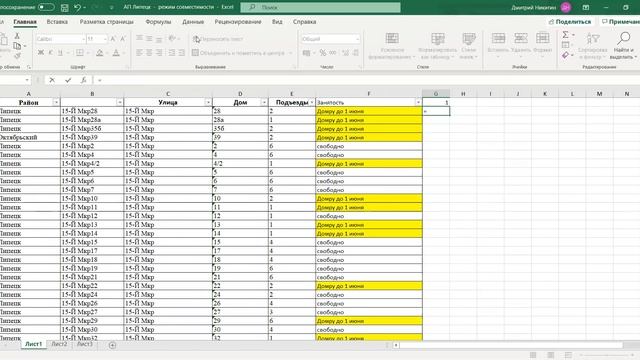Screen dimensions: 640x360
Task: Click the horizontal scrollbar
Action: point(510,345)
